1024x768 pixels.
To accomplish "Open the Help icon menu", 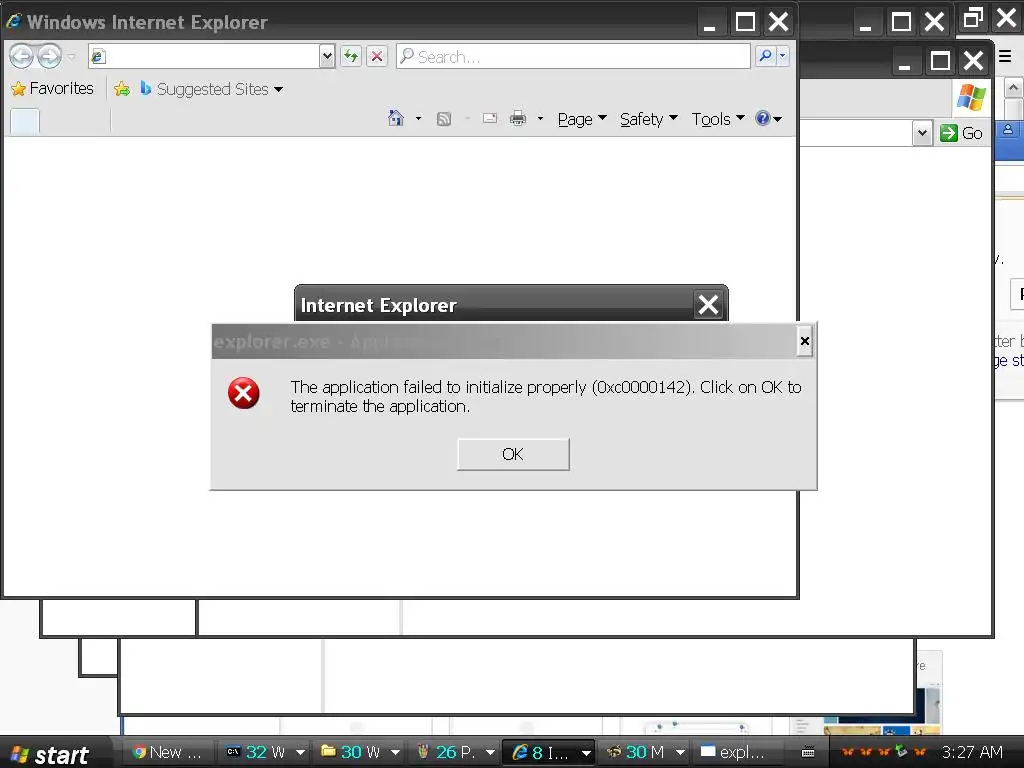I will [x=768, y=118].
